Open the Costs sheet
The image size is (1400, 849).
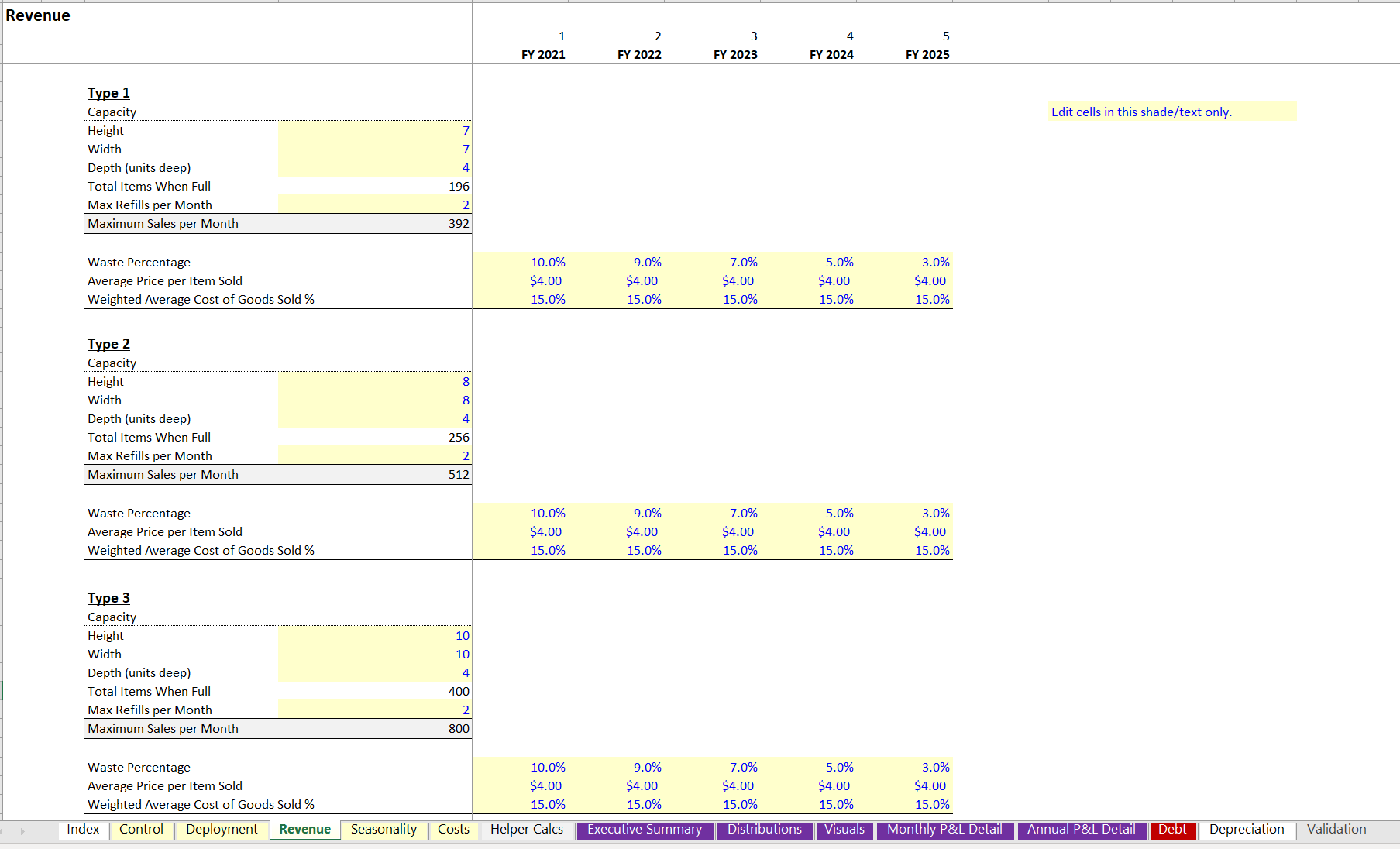453,830
